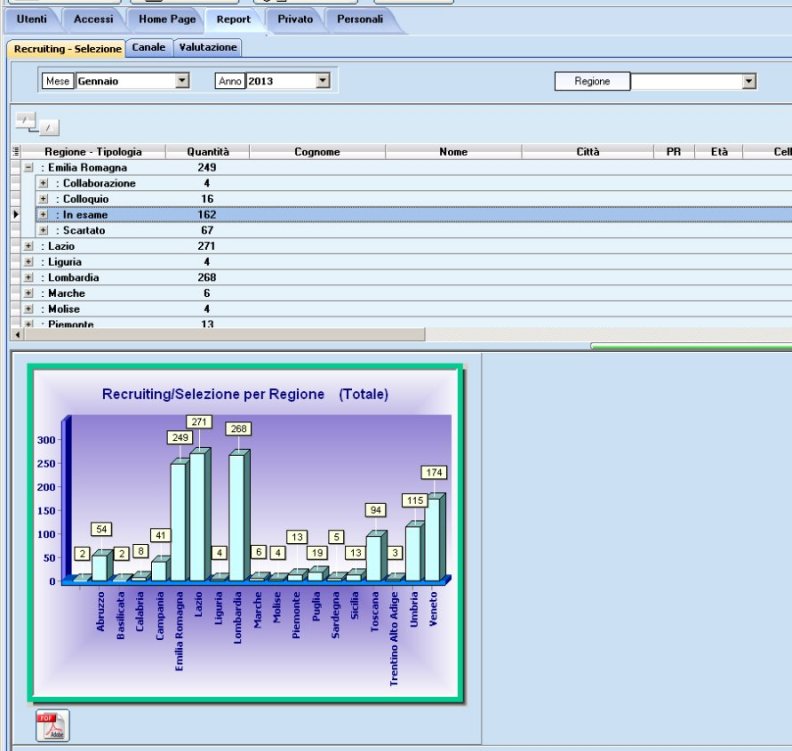This screenshot has width=792, height=751.
Task: Sort by Regione - Tipologia column header
Action: tap(93, 152)
